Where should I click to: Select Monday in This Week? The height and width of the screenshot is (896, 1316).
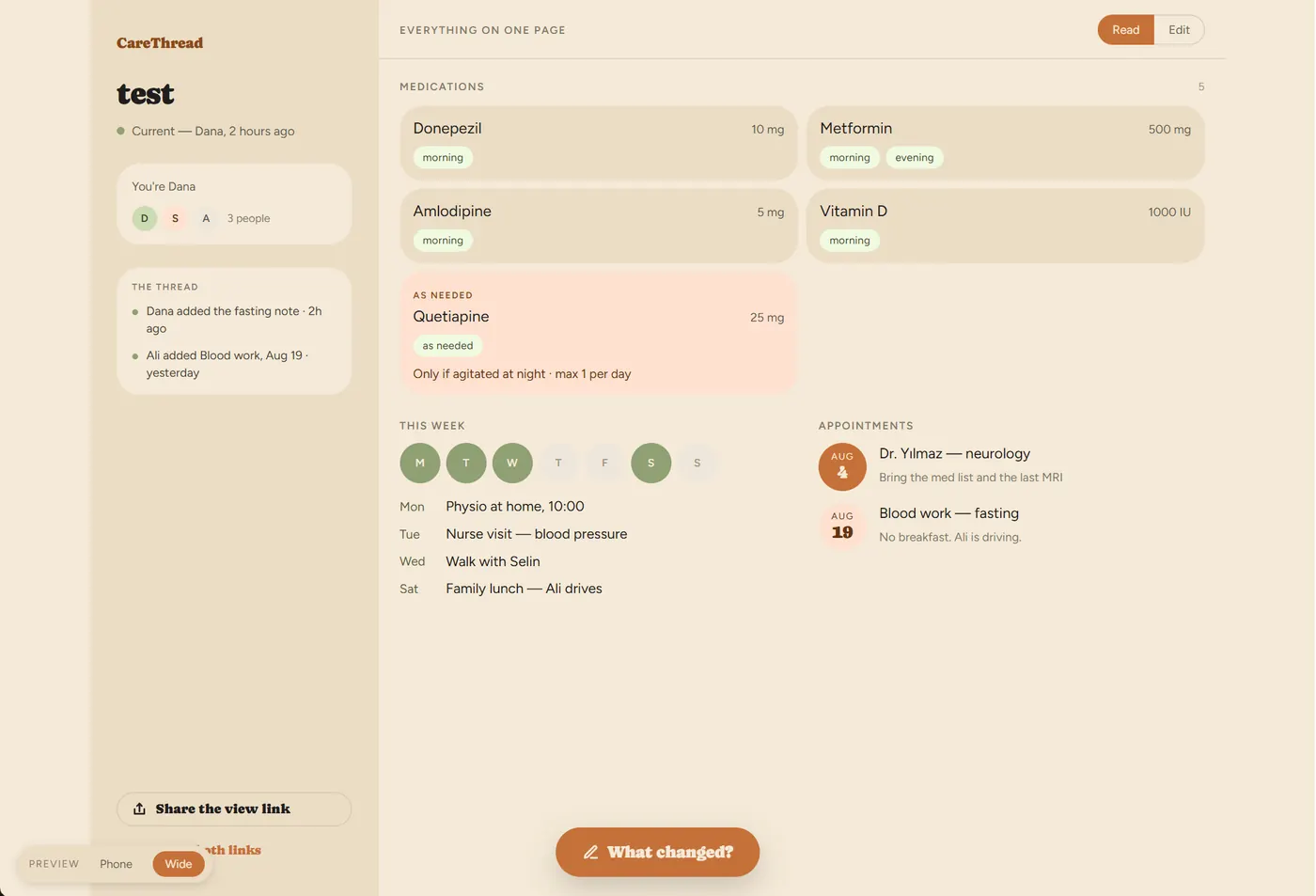tap(420, 463)
